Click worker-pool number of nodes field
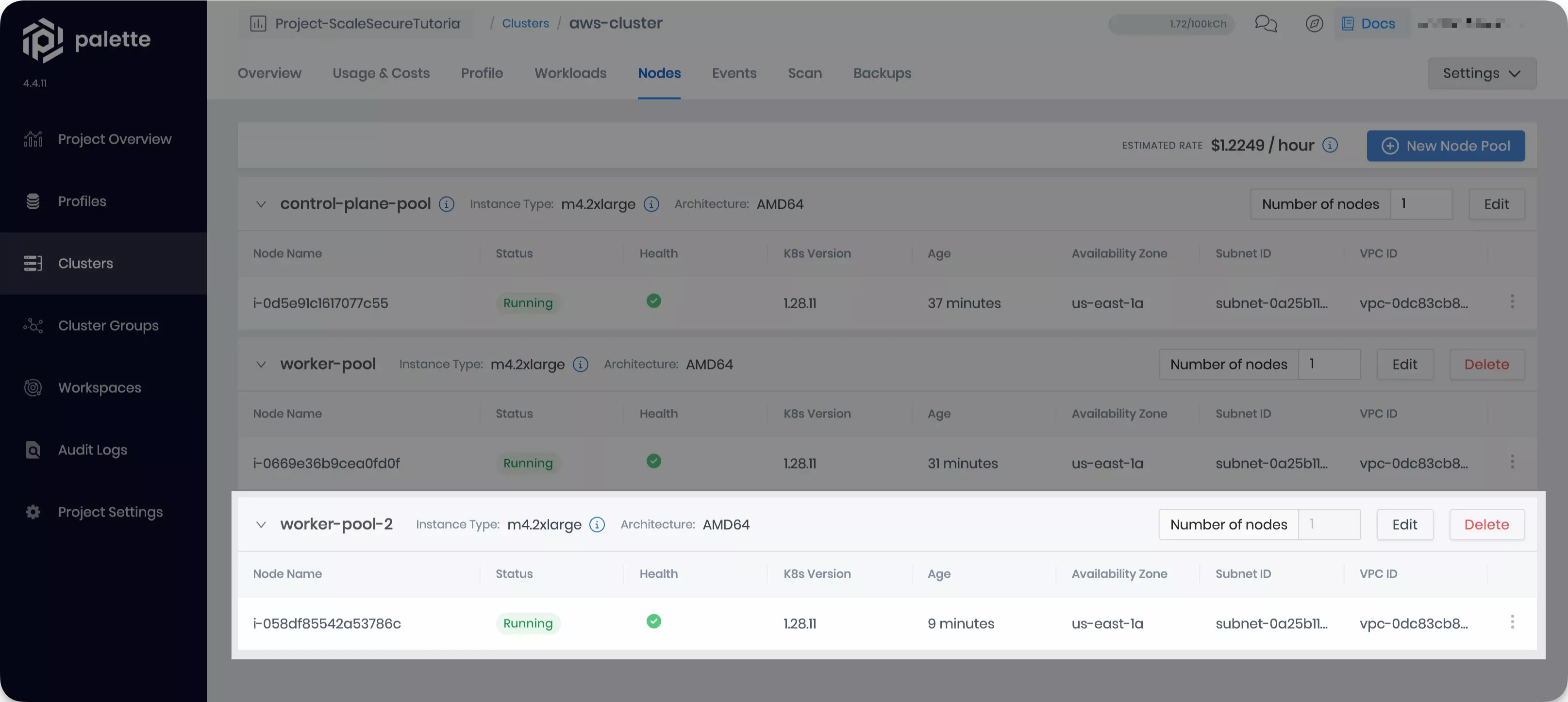 click(x=1329, y=365)
